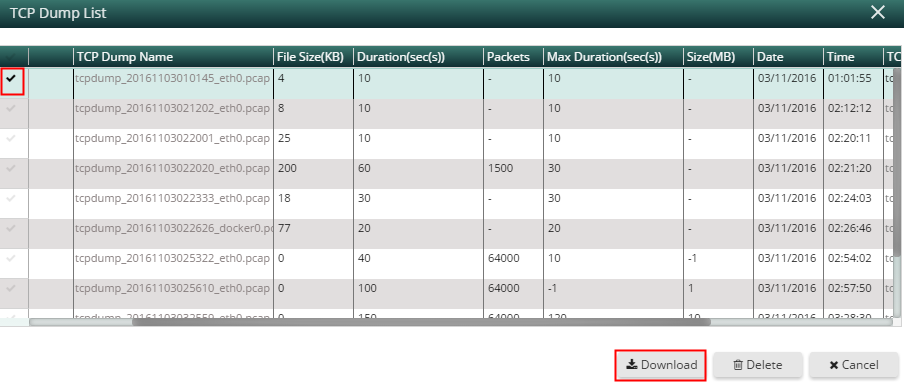Screen dimensions: 904x384
Task: Click time value 01:01:55
Action: (849, 78)
